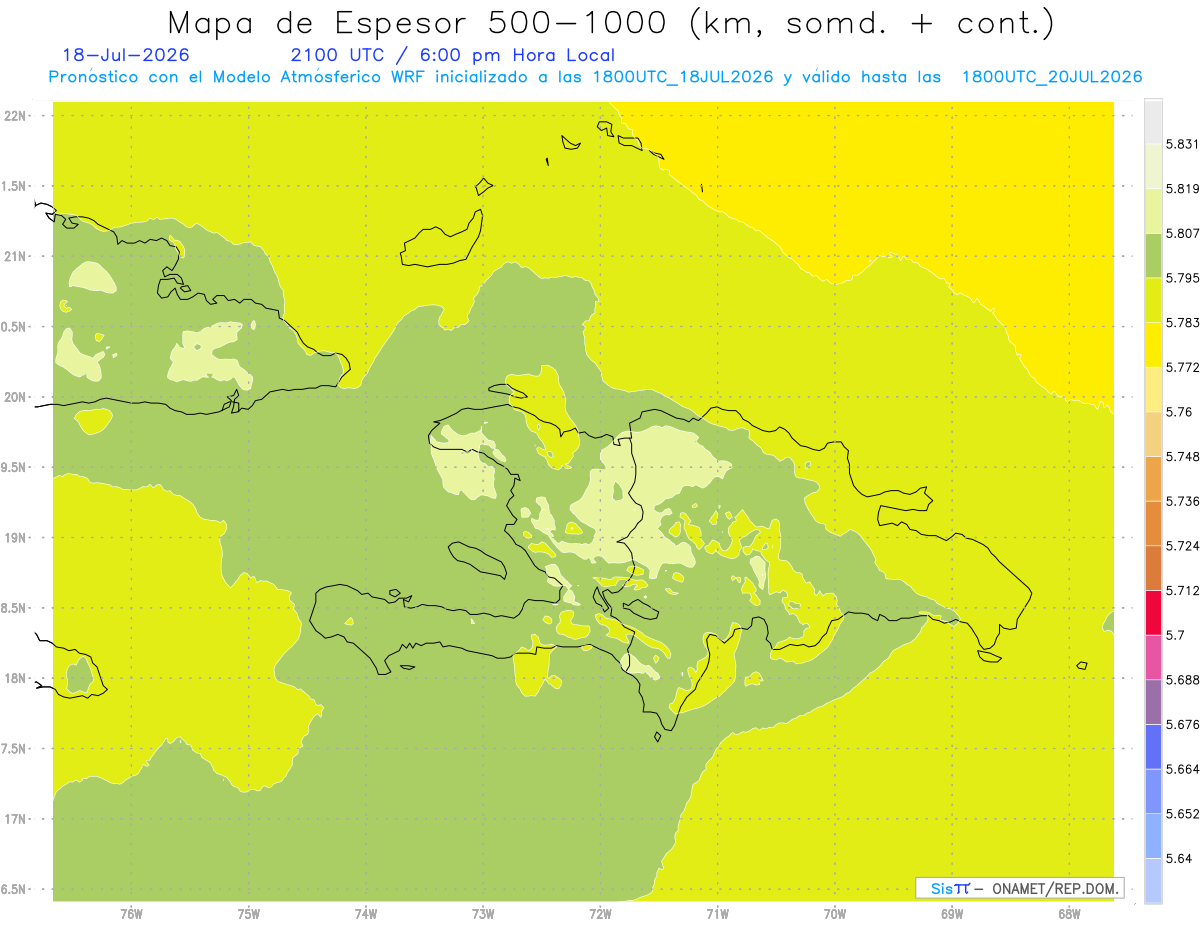
Task: Click the pink swatch between 5.7 and 5.688
Action: point(1153,657)
